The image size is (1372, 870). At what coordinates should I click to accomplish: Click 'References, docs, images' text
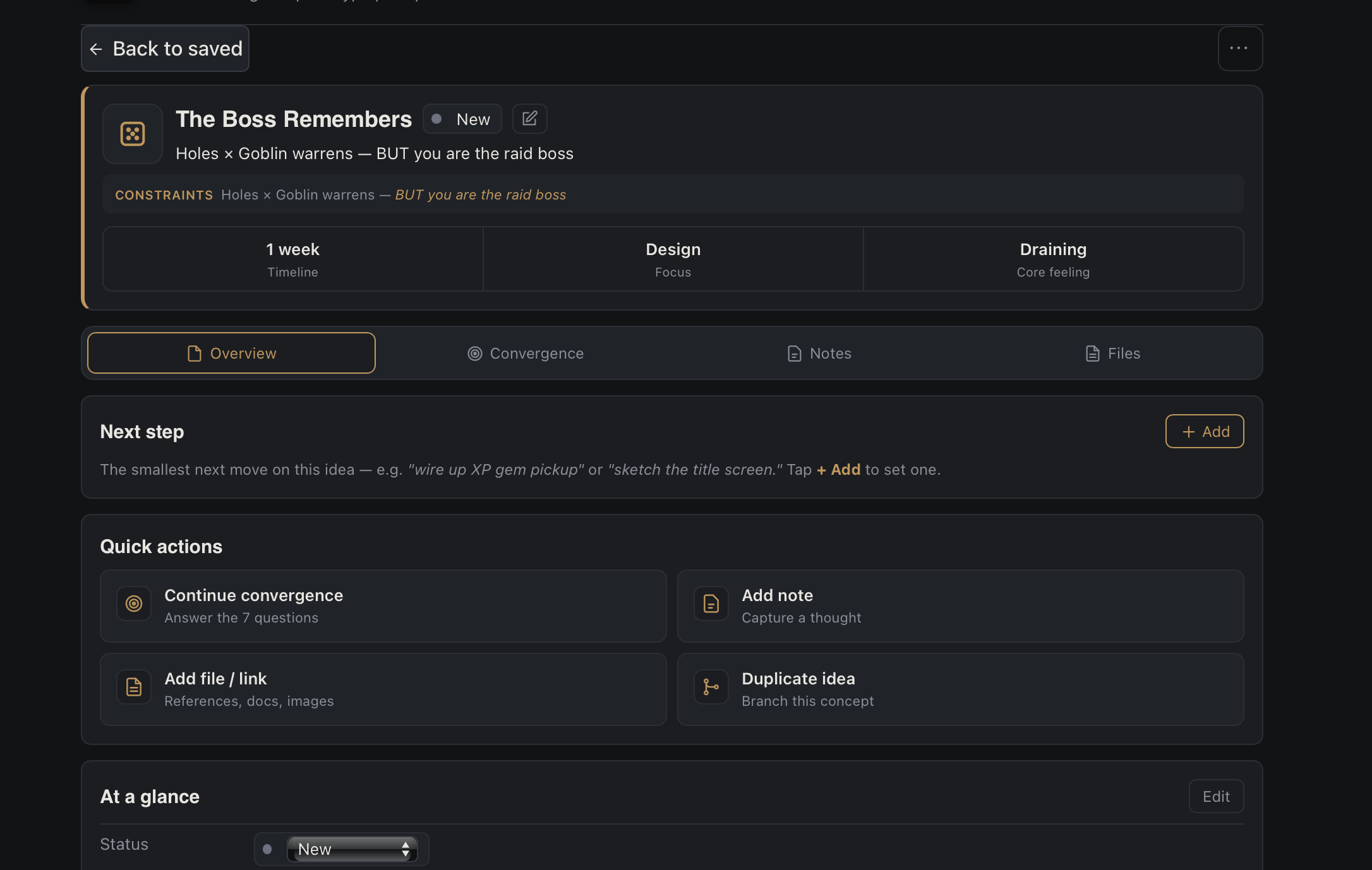pos(249,701)
